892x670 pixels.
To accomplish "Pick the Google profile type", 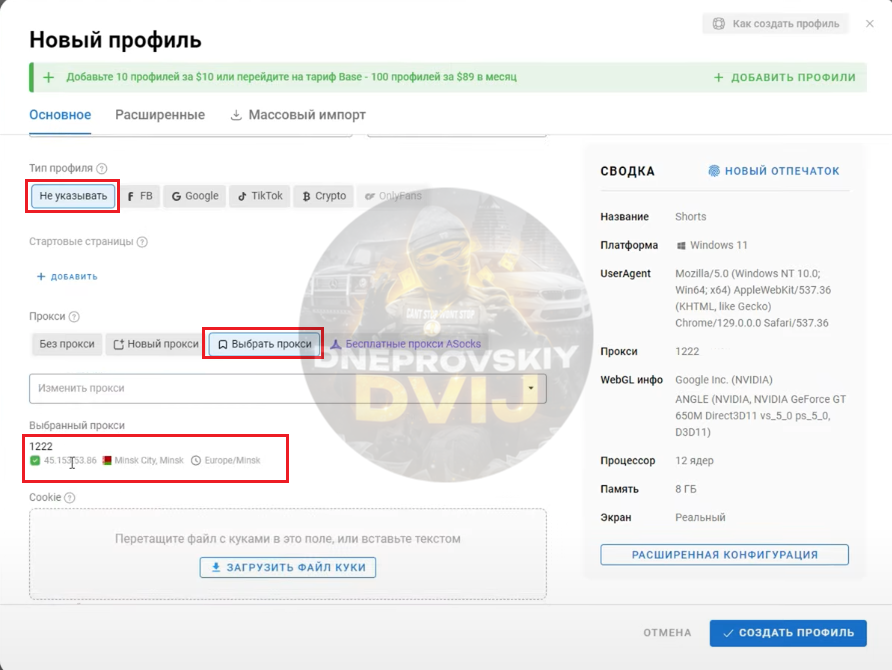I will coord(195,196).
